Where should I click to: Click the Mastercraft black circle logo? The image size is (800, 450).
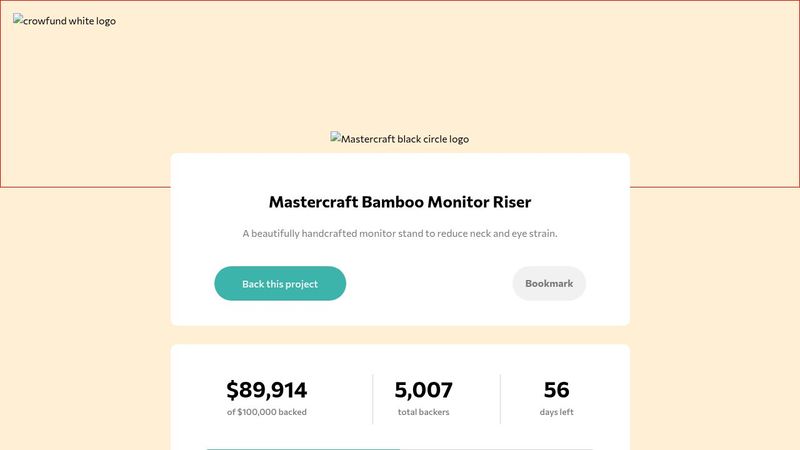pyautogui.click(x=400, y=139)
